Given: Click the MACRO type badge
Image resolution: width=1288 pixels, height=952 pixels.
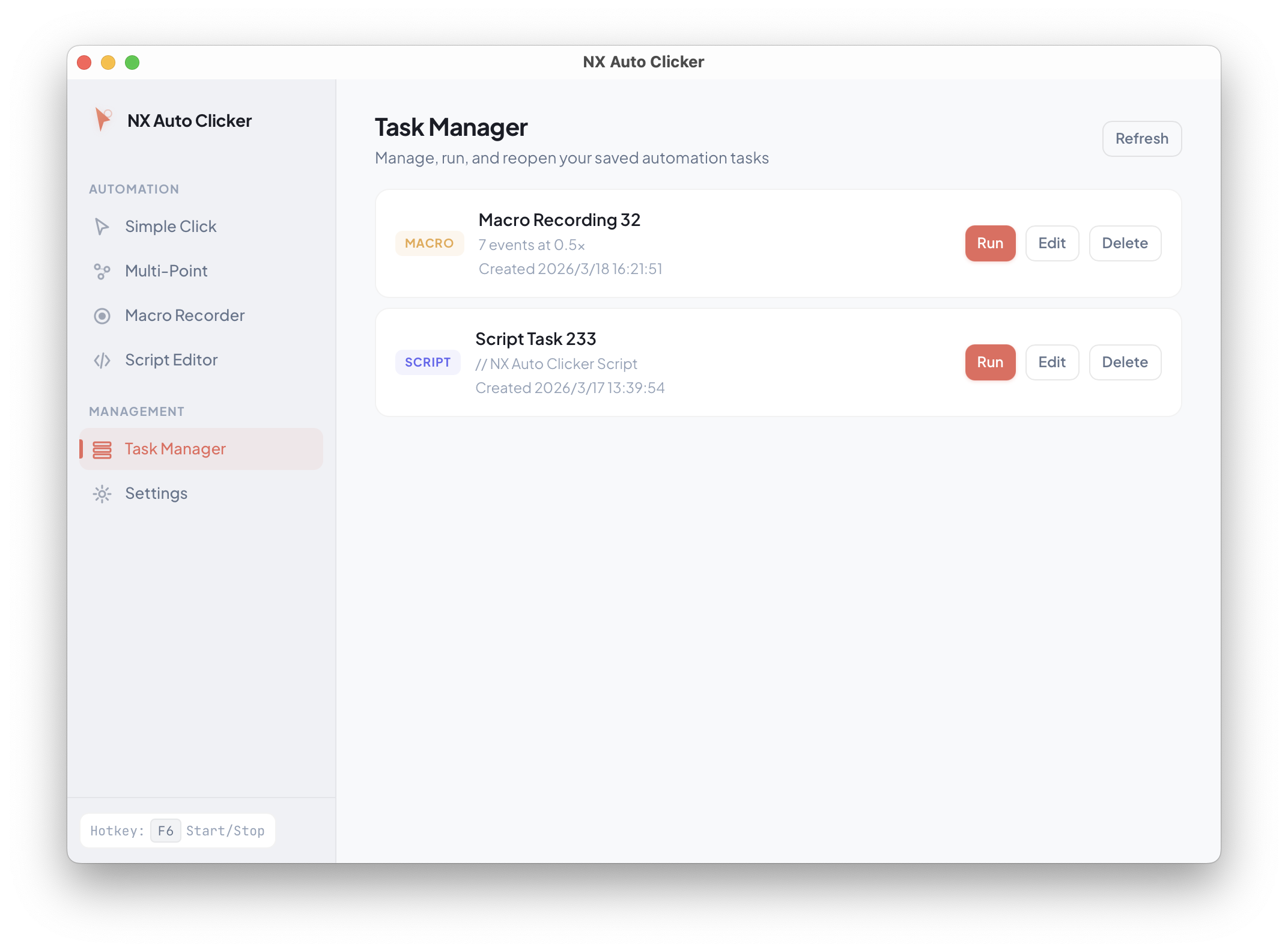Looking at the screenshot, I should 429,243.
